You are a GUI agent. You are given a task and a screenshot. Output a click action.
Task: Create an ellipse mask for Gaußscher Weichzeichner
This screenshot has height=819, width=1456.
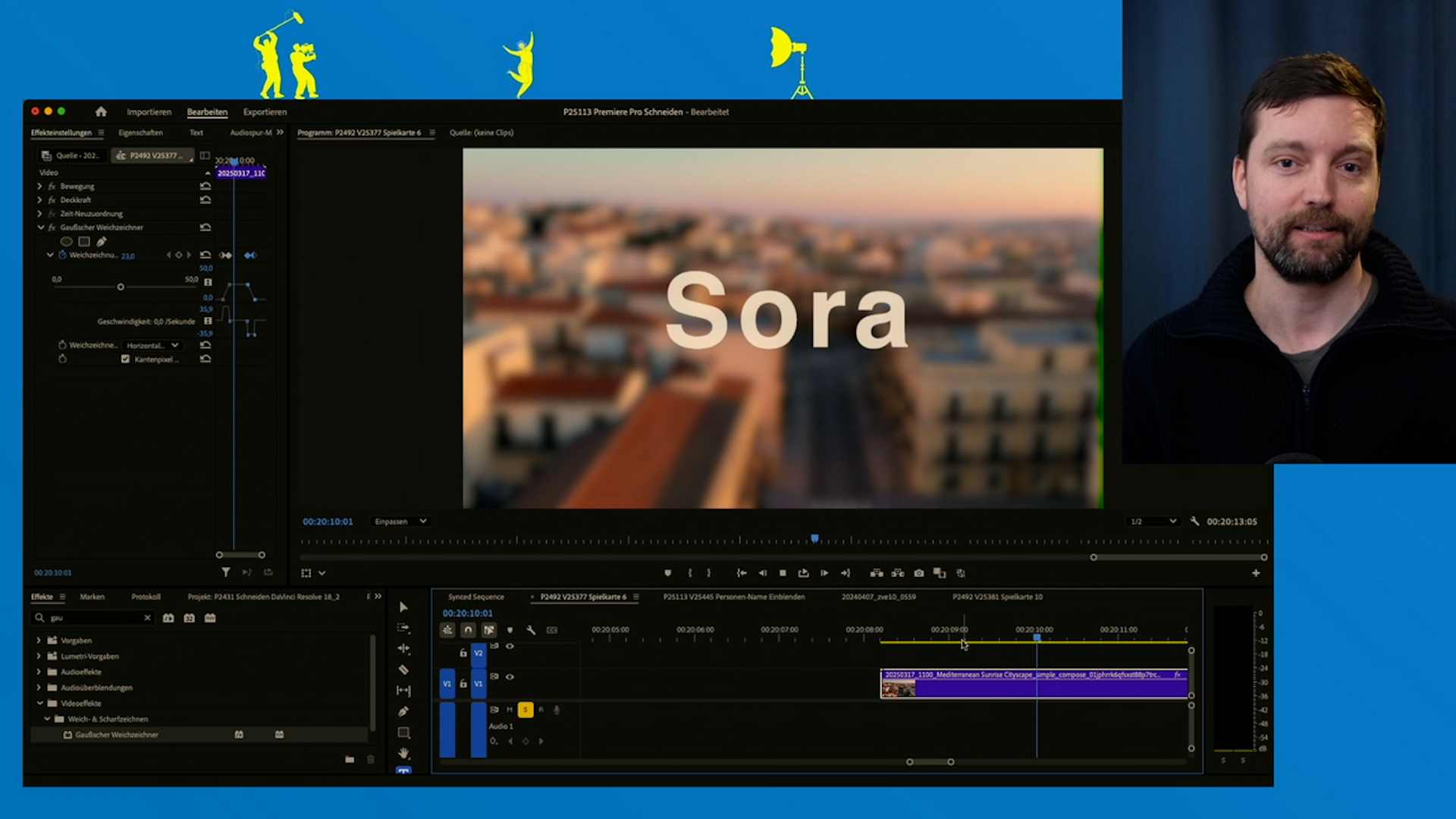coord(67,242)
